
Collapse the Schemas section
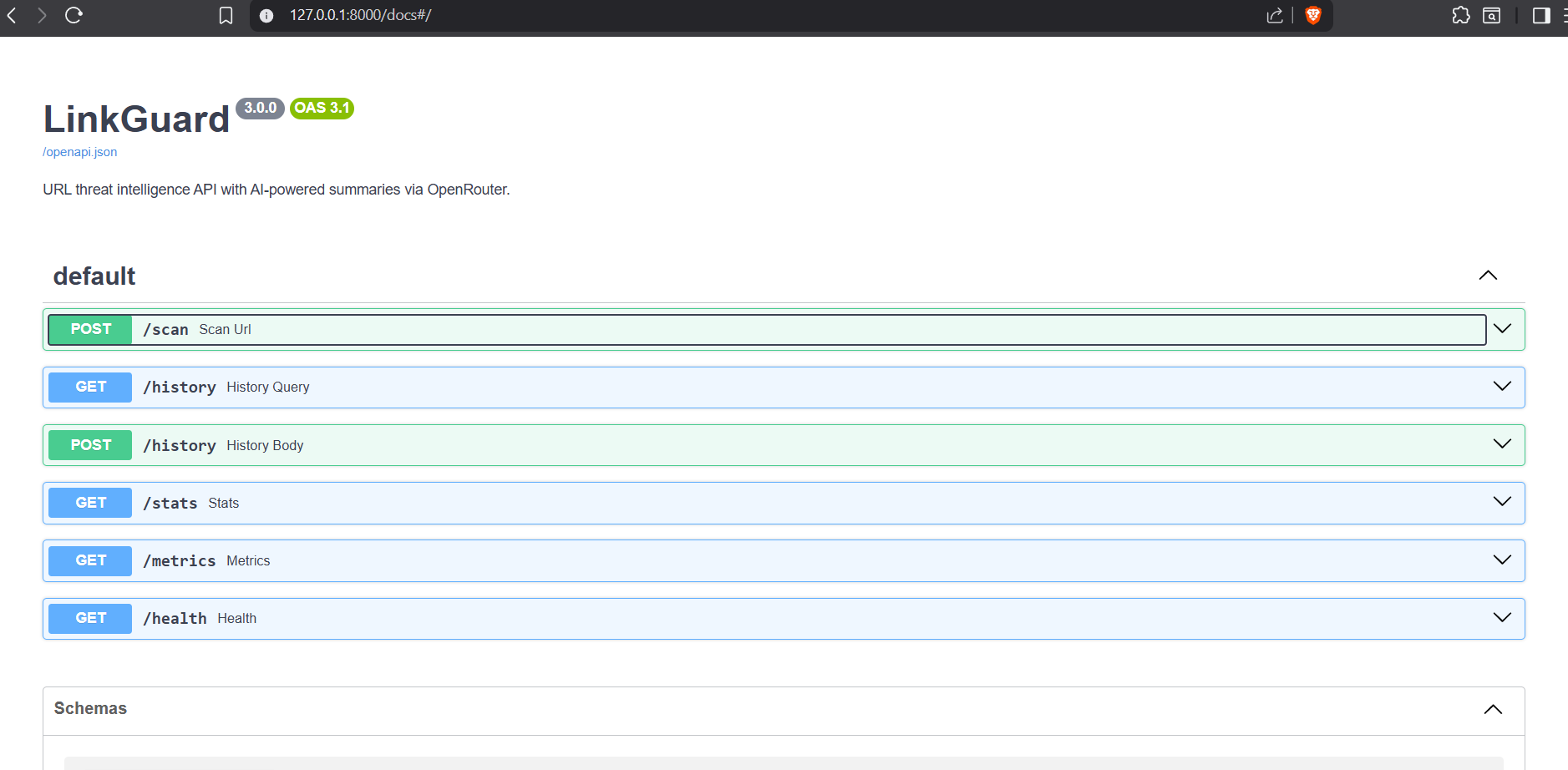point(1493,709)
